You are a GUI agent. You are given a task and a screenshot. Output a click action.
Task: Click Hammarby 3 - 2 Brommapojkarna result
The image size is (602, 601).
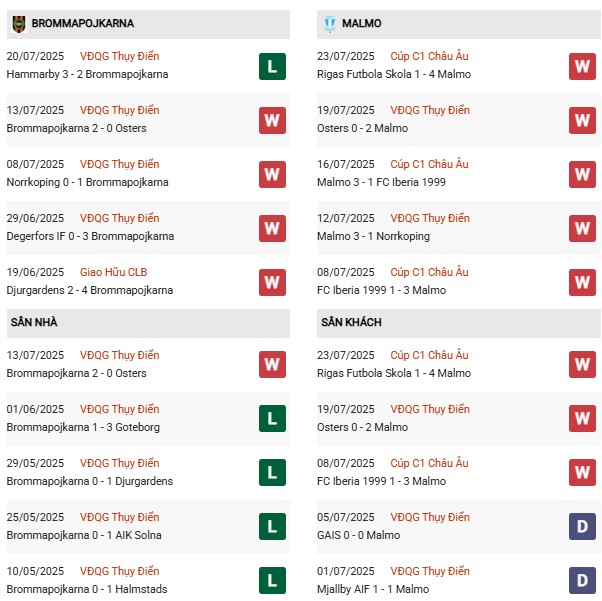pyautogui.click(x=87, y=74)
